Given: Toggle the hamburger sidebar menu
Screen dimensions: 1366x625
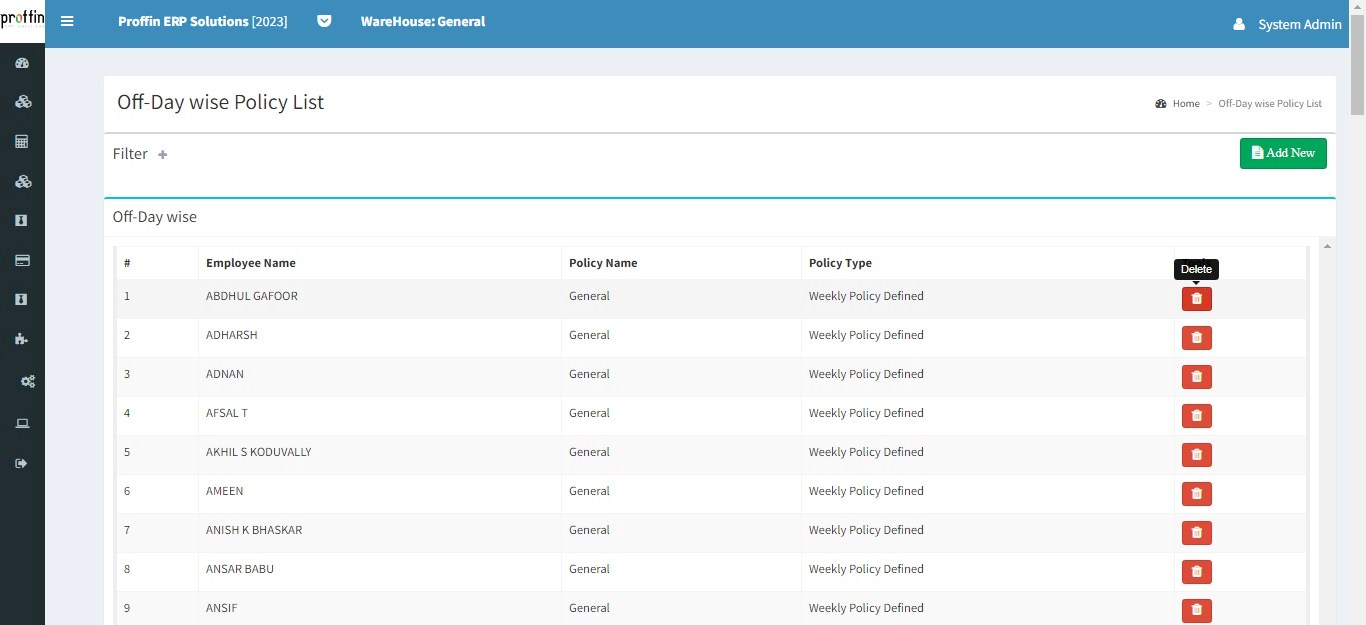Looking at the screenshot, I should 67,21.
